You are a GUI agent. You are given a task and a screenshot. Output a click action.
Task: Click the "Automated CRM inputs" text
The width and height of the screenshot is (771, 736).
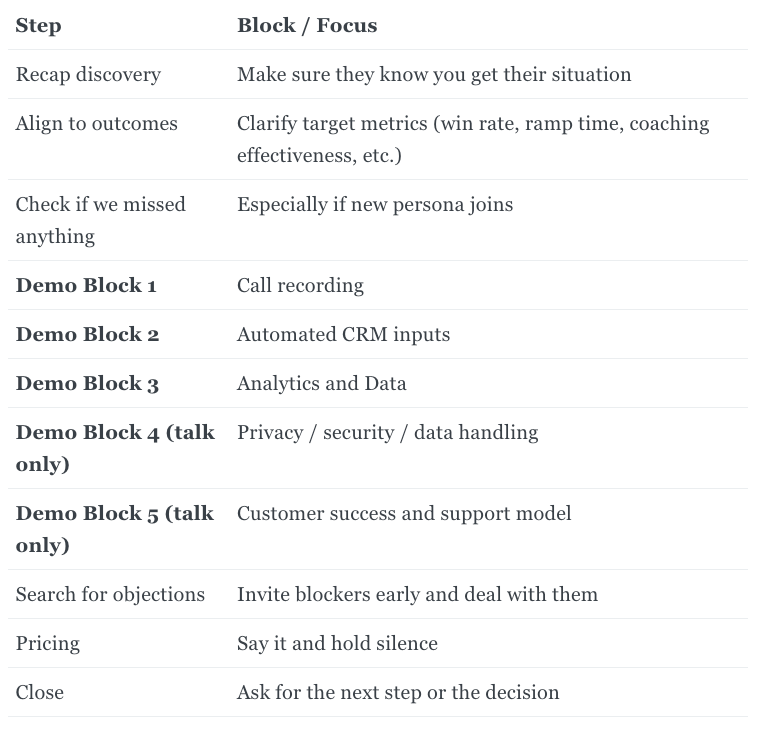343,335
